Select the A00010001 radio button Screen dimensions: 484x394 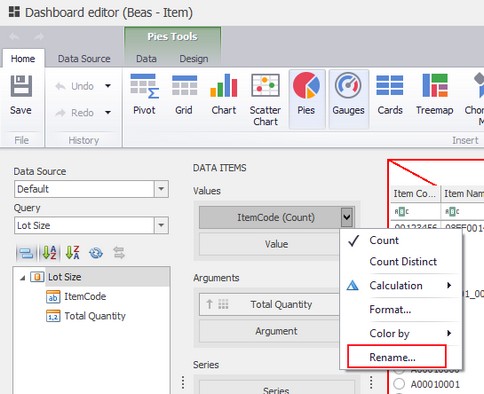pyautogui.click(x=399, y=384)
